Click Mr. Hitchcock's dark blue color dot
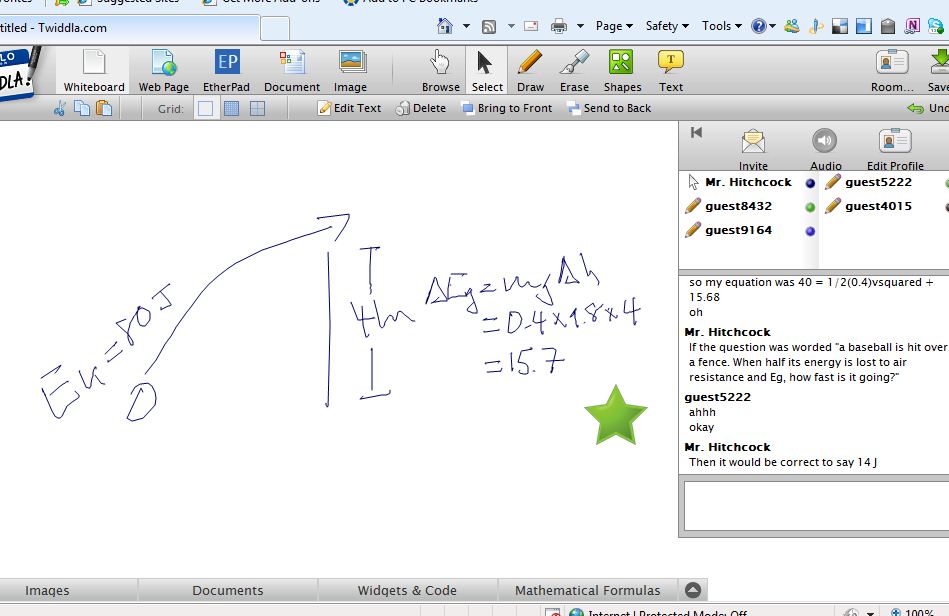949x616 pixels. (x=810, y=183)
